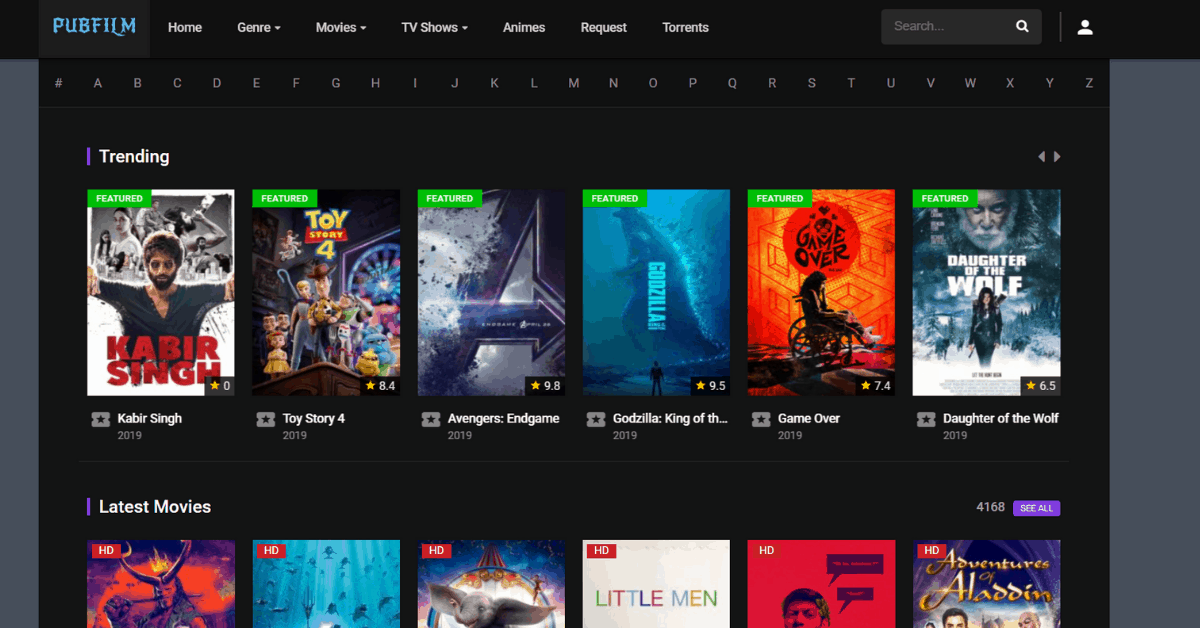Filter titles starting with letter K
Screen dimensions: 1200x628
pyautogui.click(x=494, y=84)
